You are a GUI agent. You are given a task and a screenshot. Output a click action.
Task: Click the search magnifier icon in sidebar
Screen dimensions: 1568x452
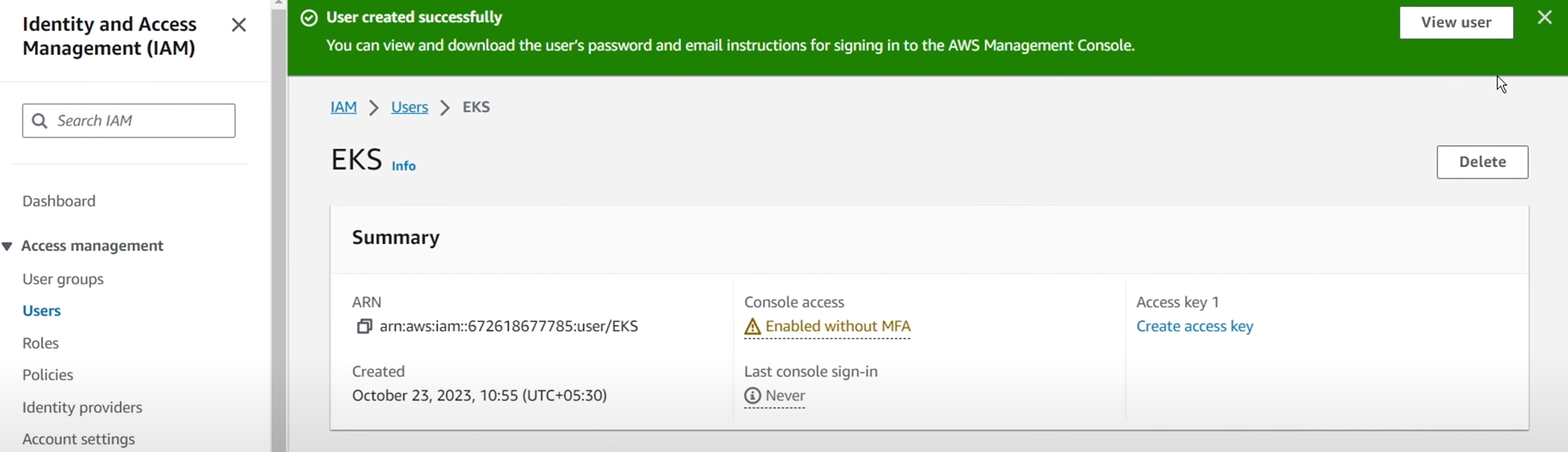(x=39, y=121)
